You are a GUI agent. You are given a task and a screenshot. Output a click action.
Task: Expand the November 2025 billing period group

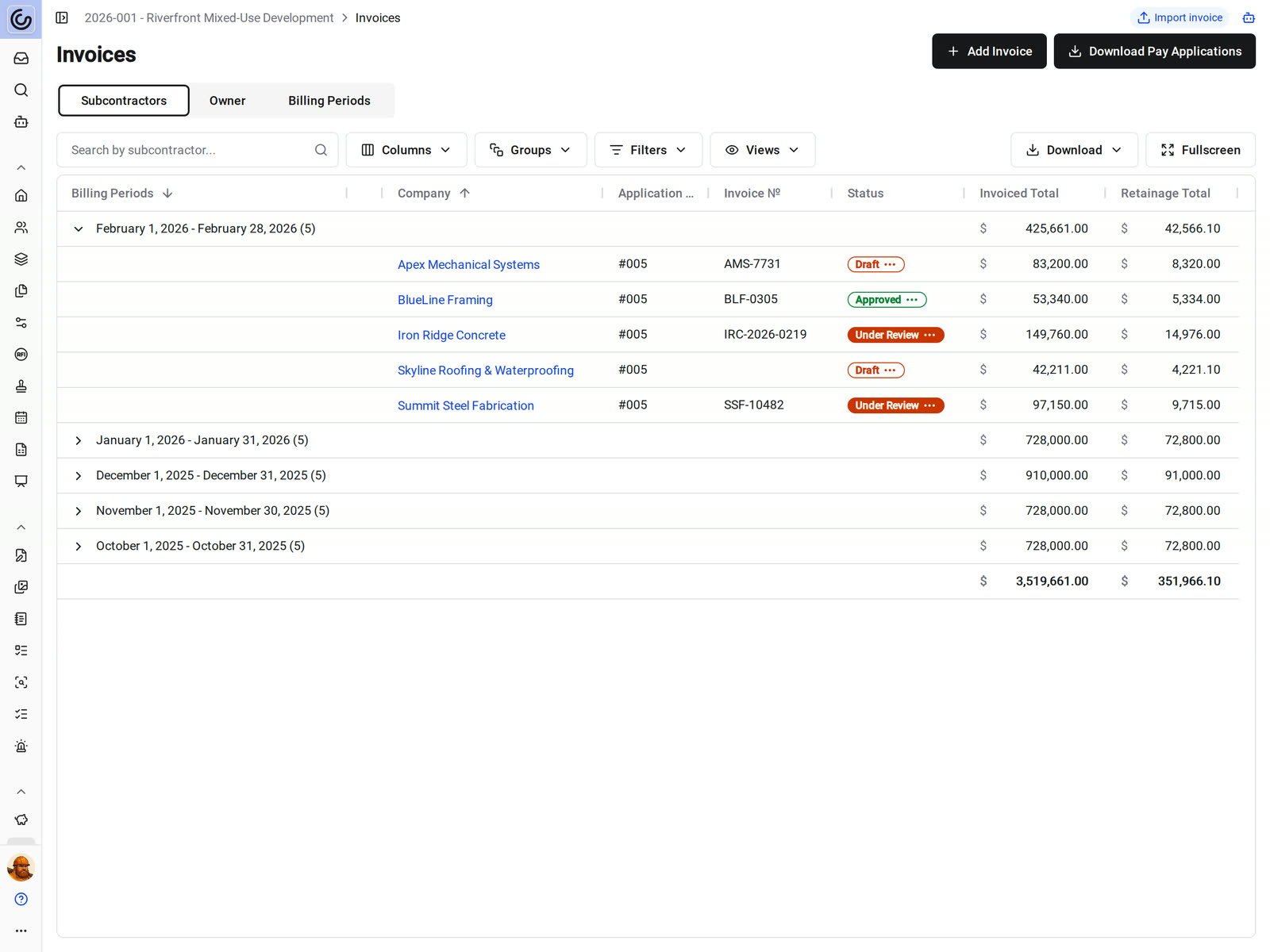79,512
